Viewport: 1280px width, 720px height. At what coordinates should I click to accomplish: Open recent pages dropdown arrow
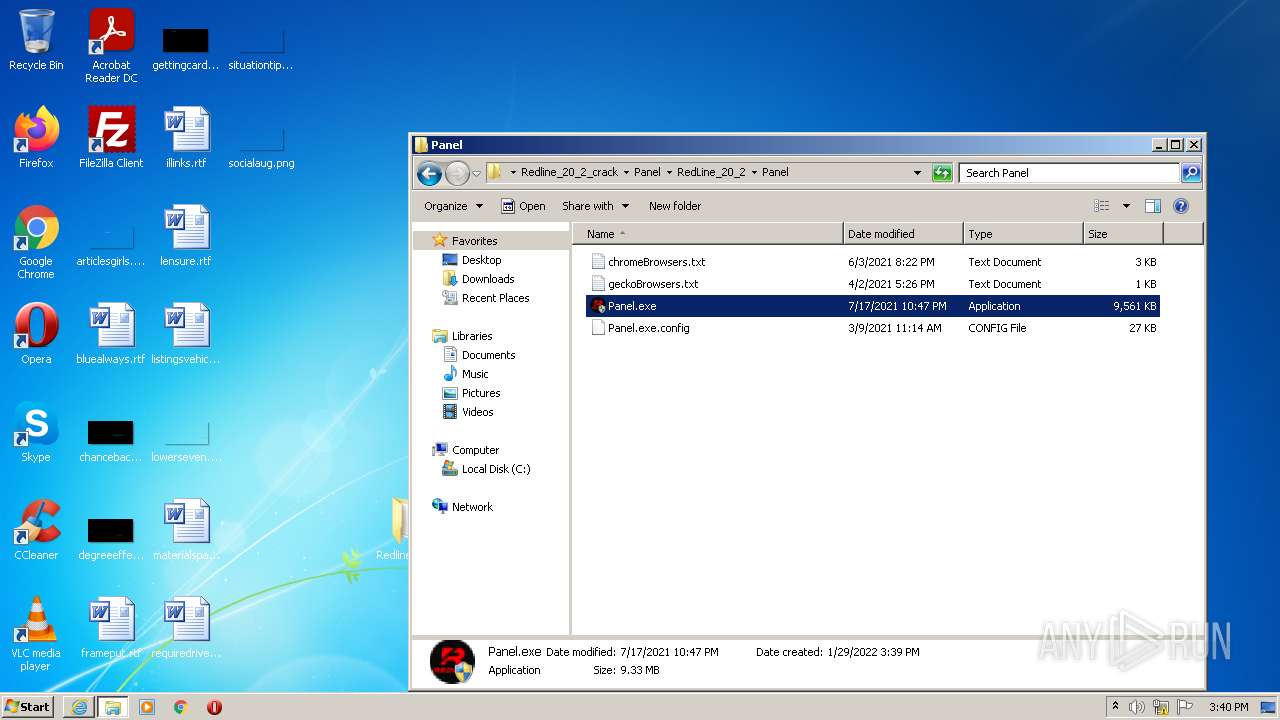coord(476,173)
